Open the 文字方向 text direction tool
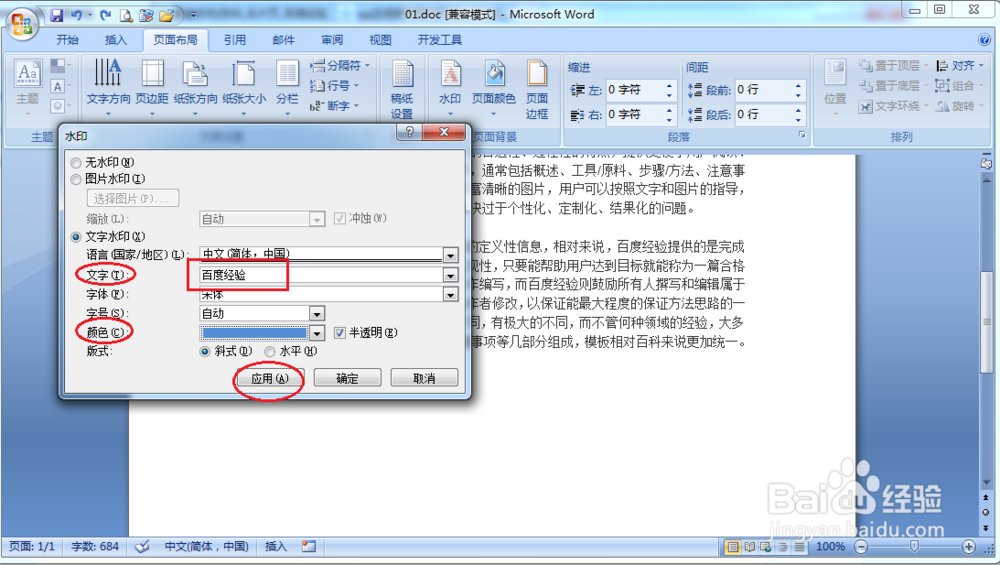 pos(108,87)
